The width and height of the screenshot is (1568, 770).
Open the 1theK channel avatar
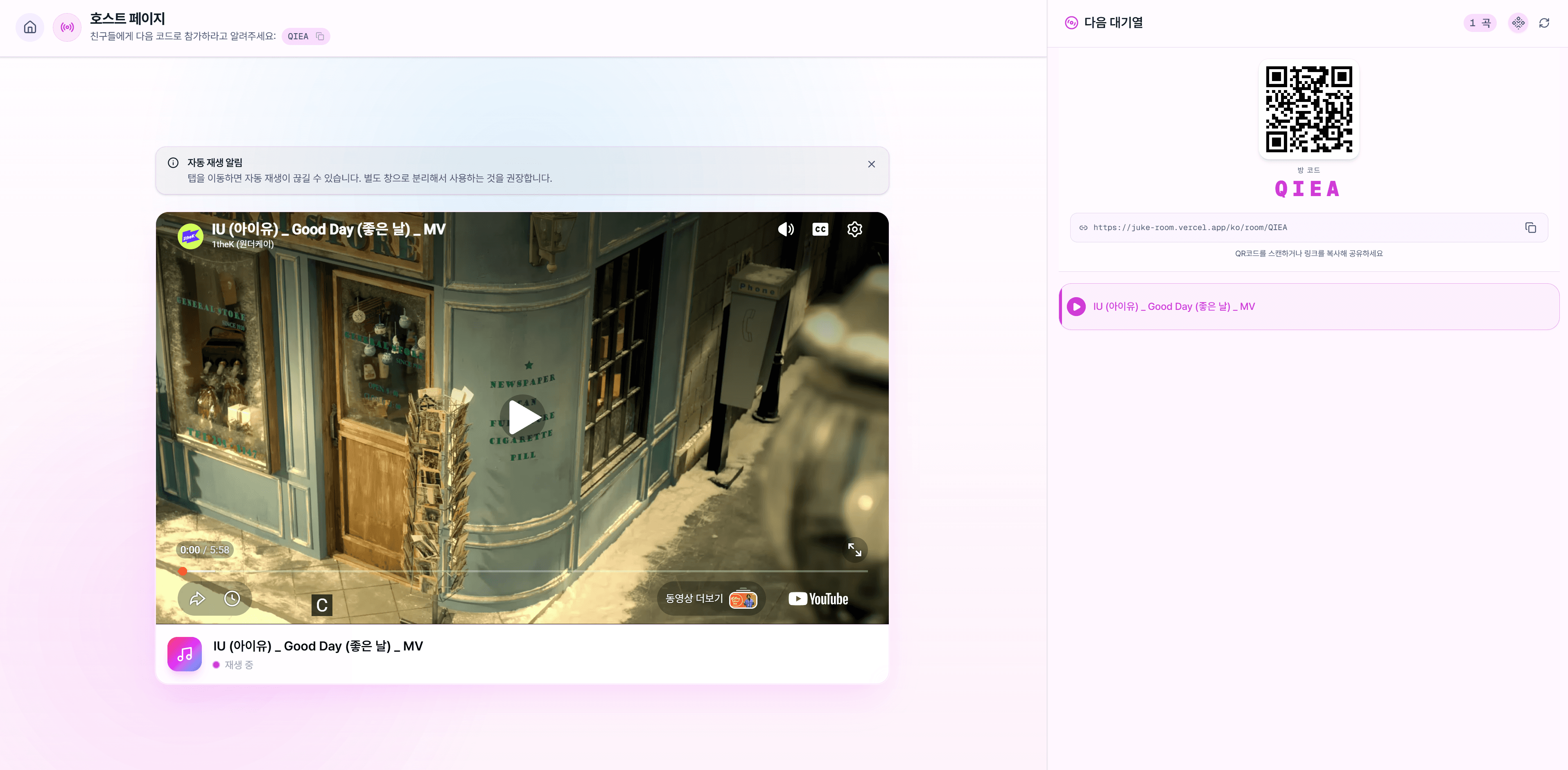[190, 236]
